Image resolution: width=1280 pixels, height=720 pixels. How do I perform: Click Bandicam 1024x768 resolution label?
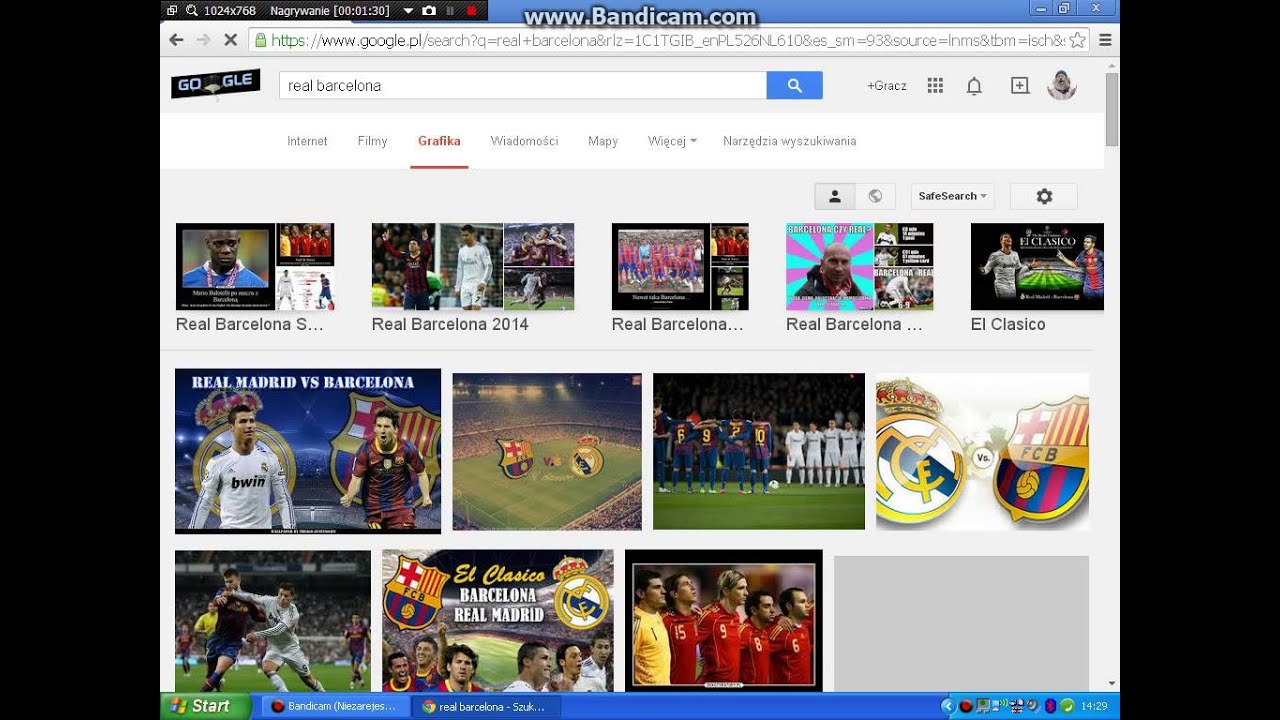coord(230,11)
